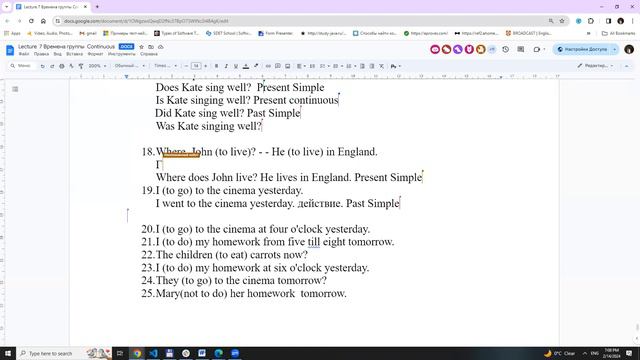
Task: Open the input tools dropdown
Action: pos(396,66)
